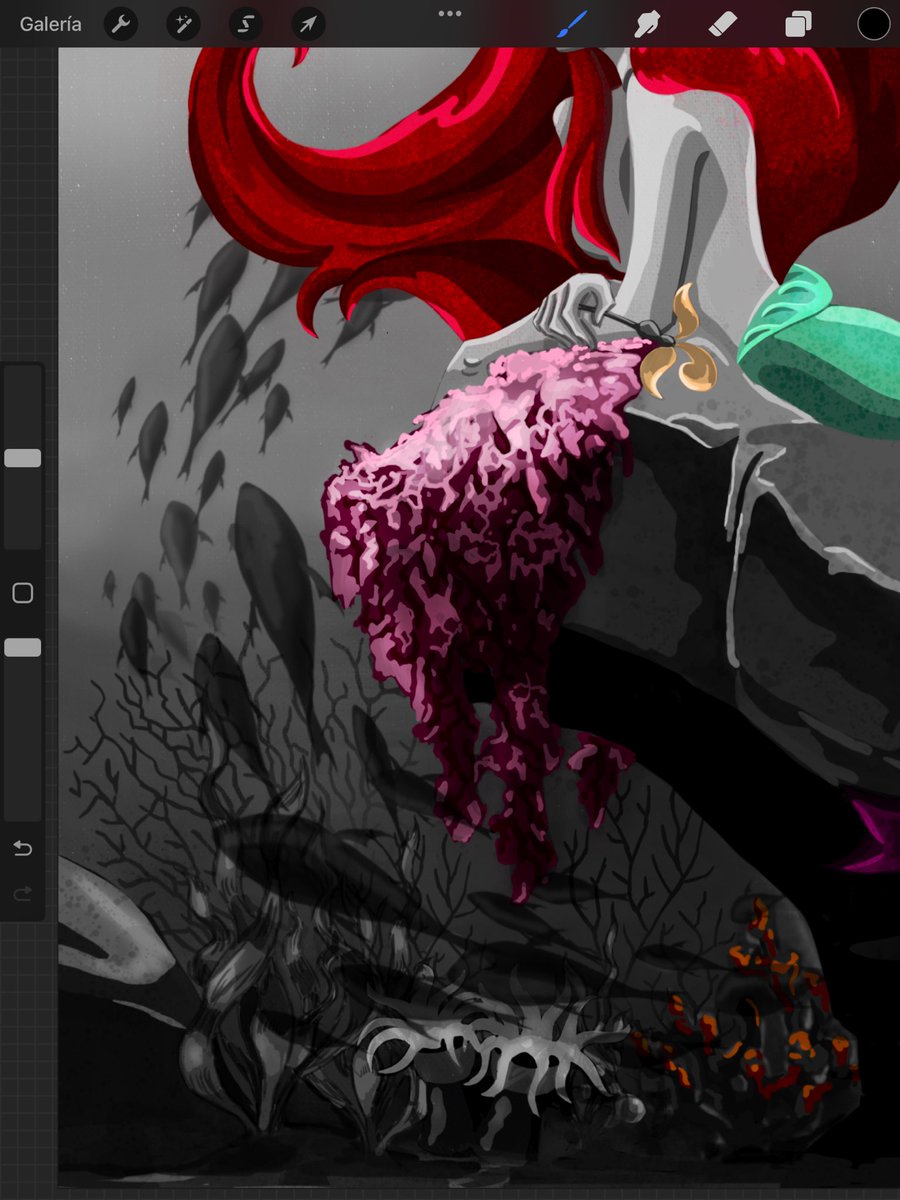The height and width of the screenshot is (1200, 900).
Task: Select the Smudge finger tool
Action: 648,24
